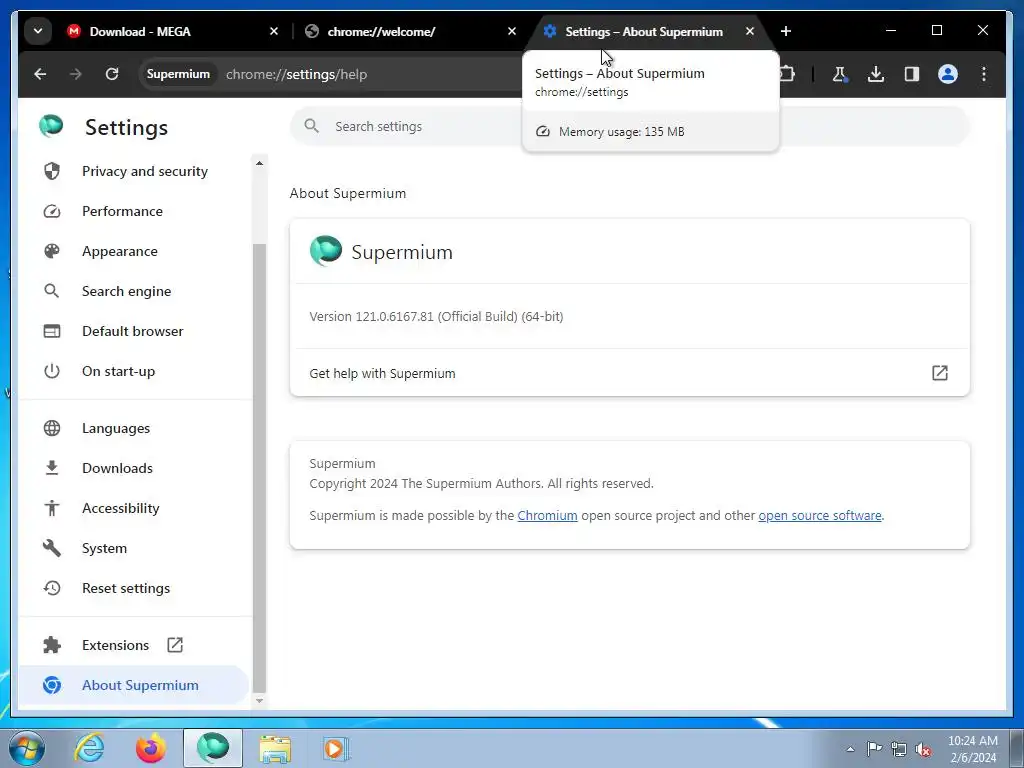The width and height of the screenshot is (1024, 768).
Task: Open the open source software link
Action: pos(820,516)
